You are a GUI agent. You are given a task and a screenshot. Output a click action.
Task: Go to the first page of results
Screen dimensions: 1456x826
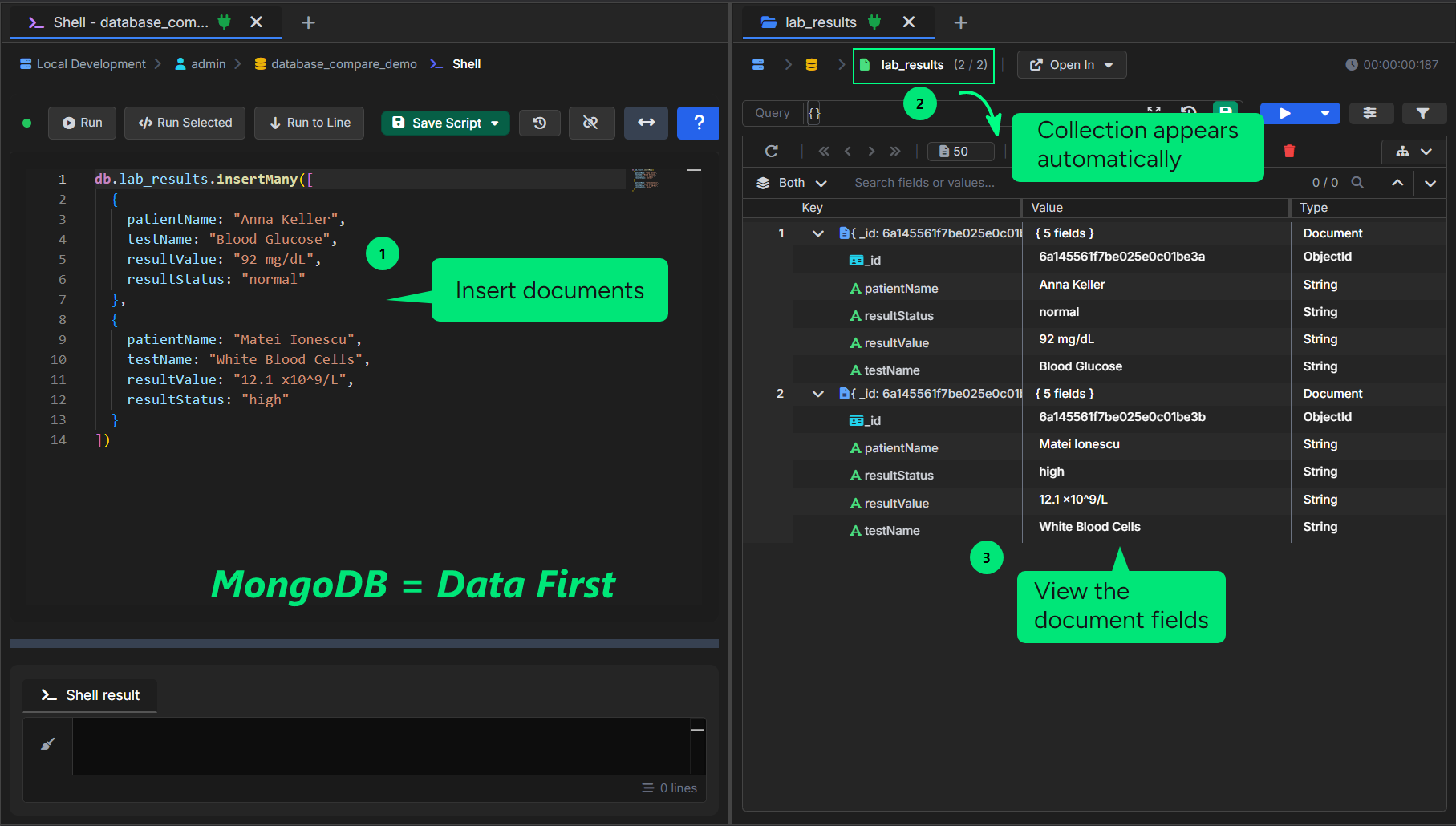pyautogui.click(x=824, y=151)
